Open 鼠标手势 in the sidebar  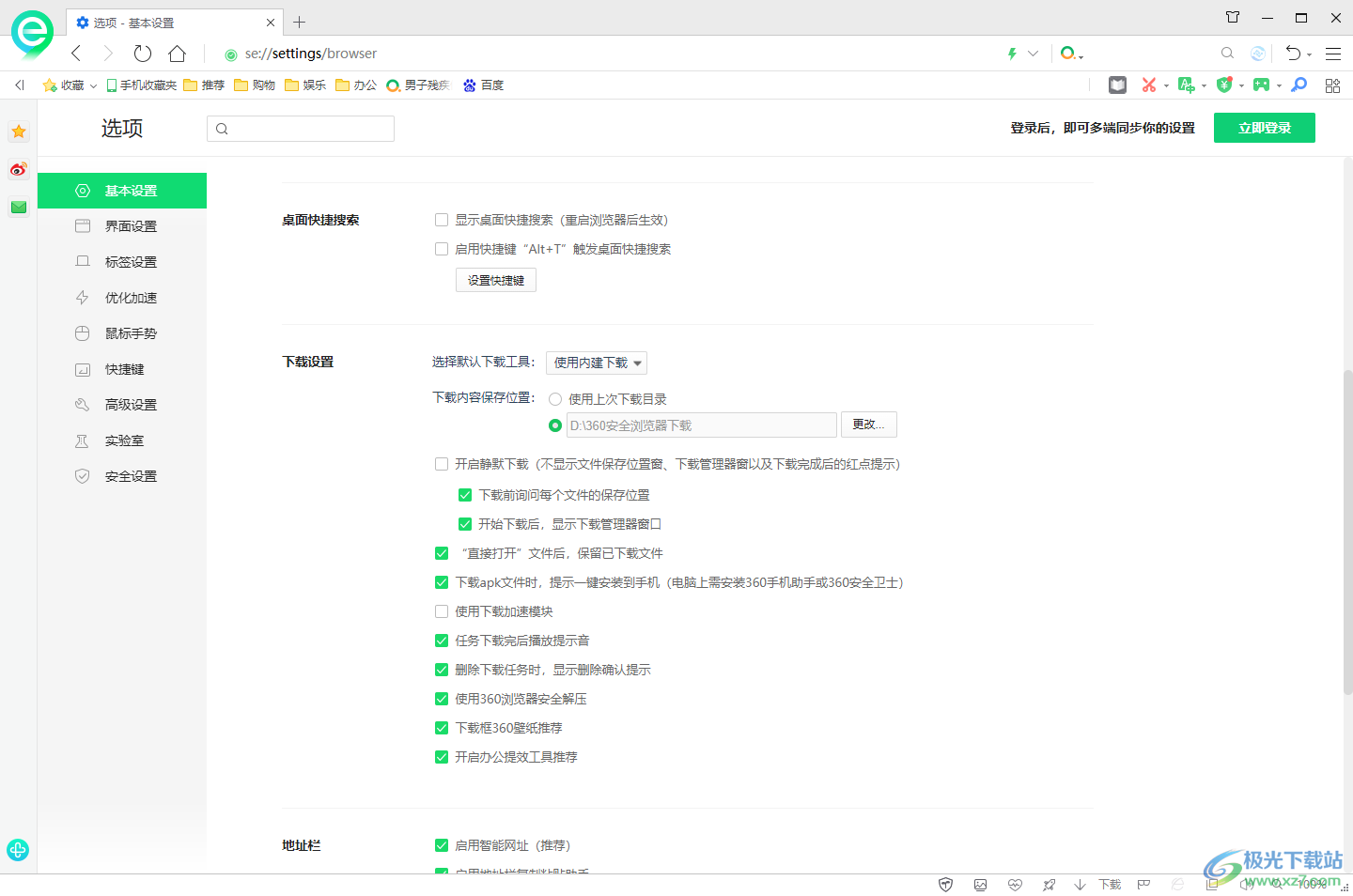click(122, 333)
